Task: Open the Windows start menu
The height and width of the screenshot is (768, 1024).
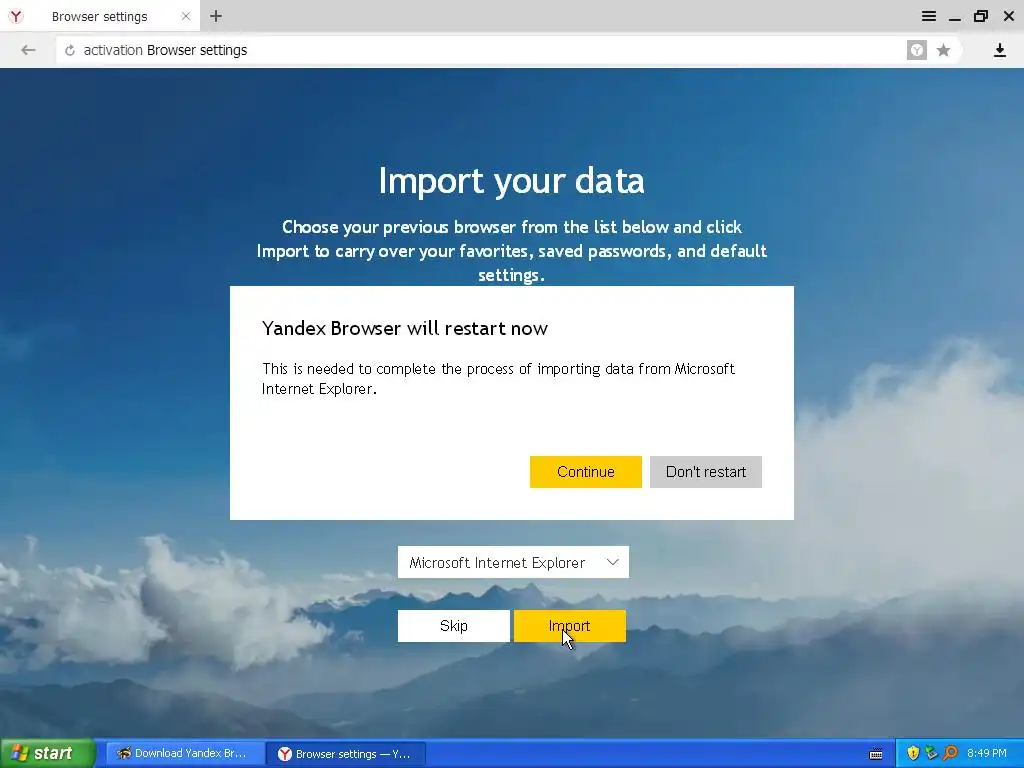Action: click(47, 753)
